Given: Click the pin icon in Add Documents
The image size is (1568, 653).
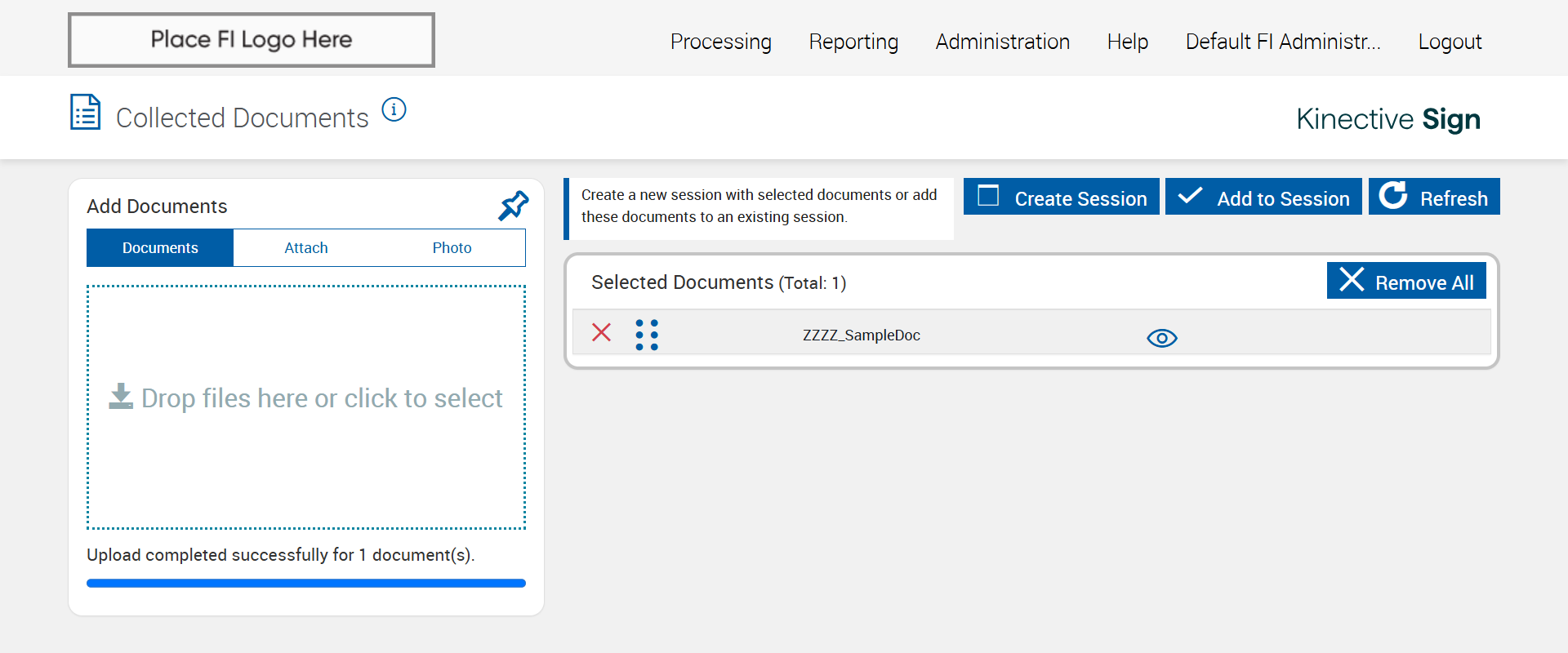Looking at the screenshot, I should 513,206.
